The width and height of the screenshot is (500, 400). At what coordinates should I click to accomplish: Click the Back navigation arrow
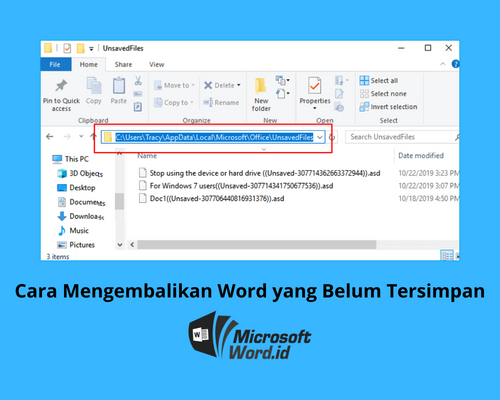50,136
